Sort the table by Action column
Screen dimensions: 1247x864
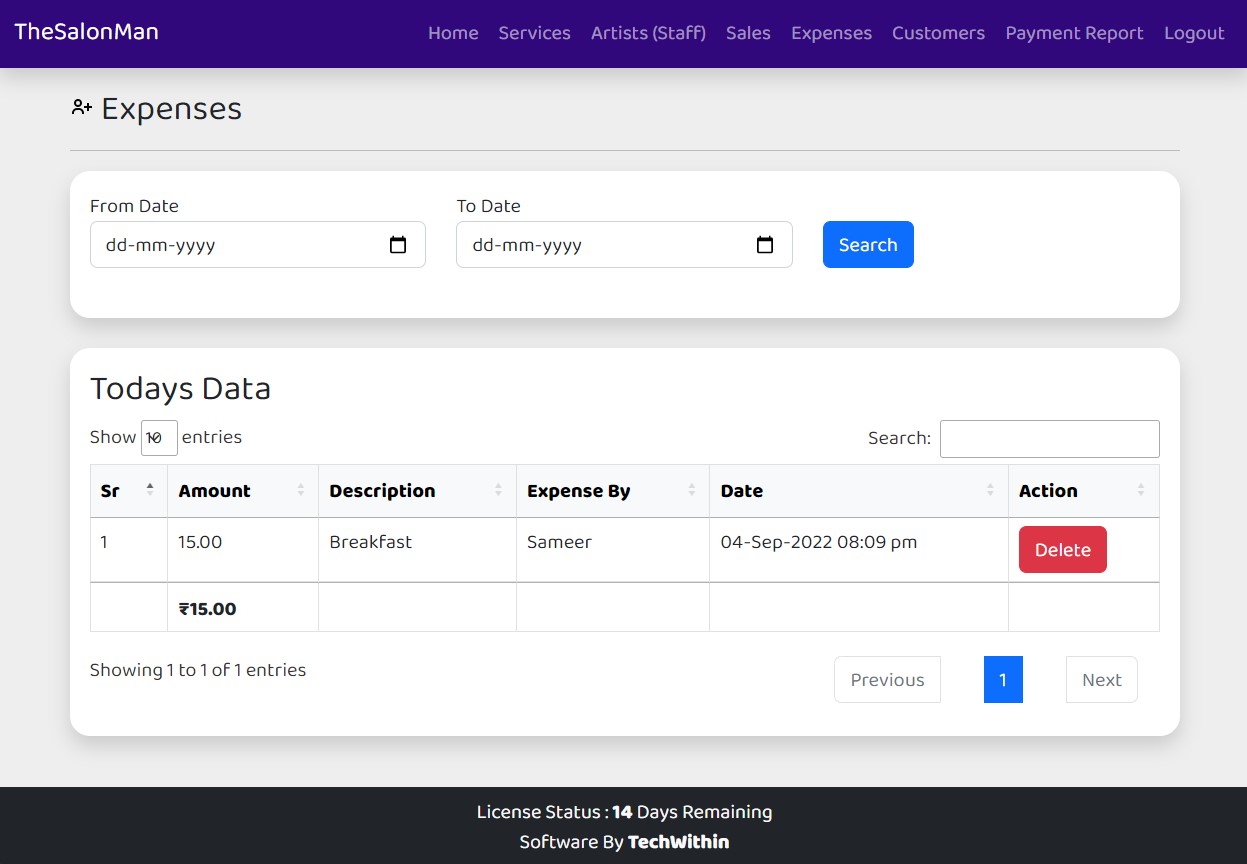tap(1084, 491)
